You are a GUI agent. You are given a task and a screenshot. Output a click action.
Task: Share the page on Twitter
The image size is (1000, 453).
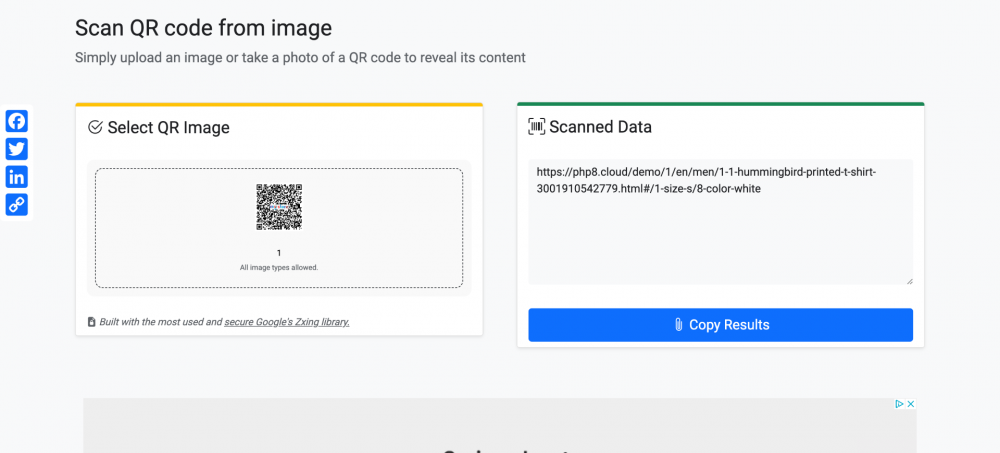(17, 150)
